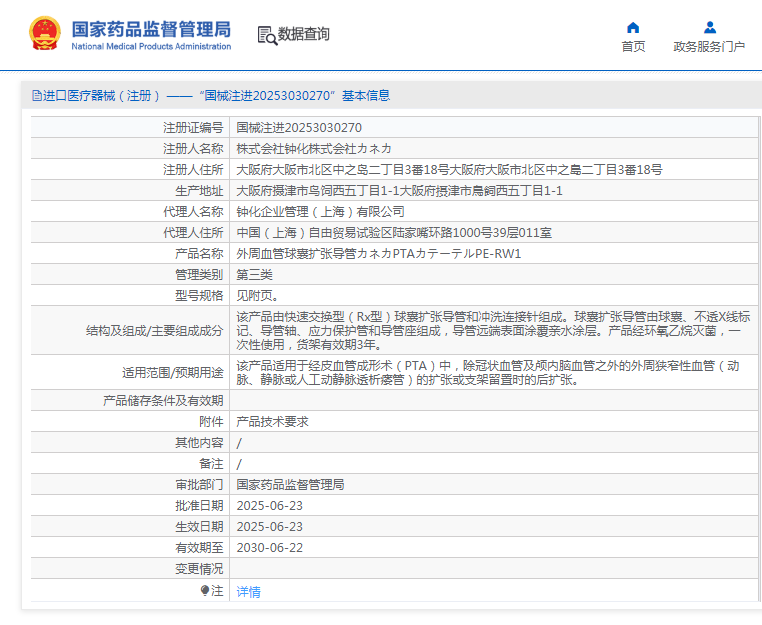
Task: Click the expiry date 2030-06-22
Action: (269, 548)
